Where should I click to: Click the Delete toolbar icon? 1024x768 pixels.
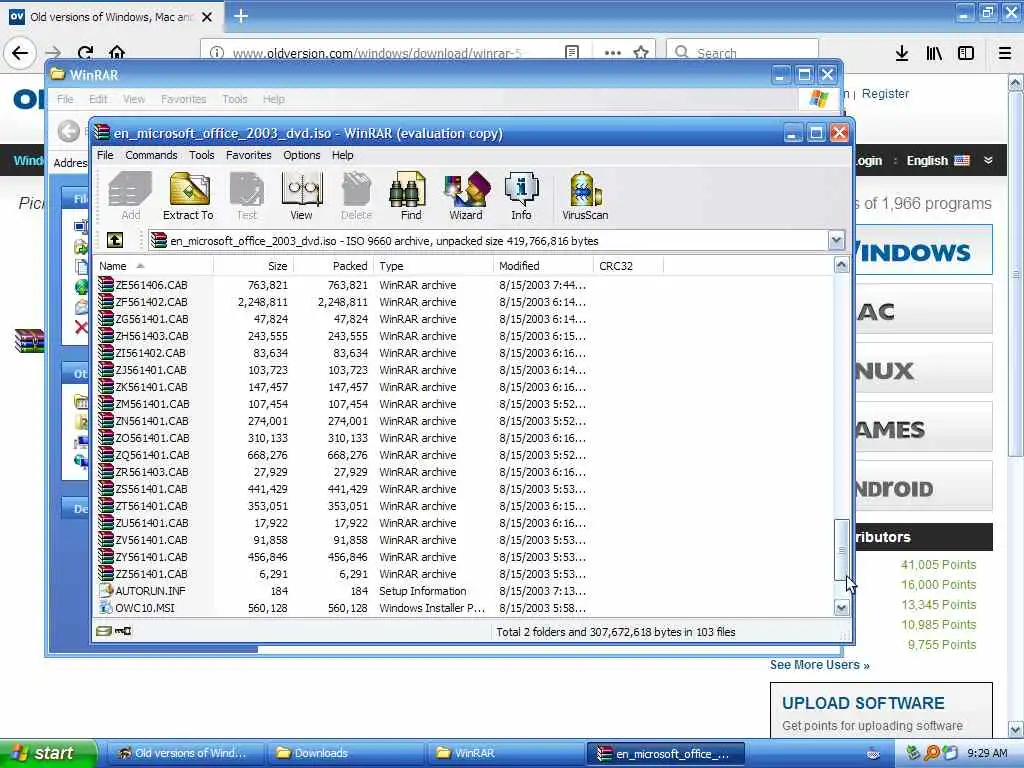click(x=356, y=195)
